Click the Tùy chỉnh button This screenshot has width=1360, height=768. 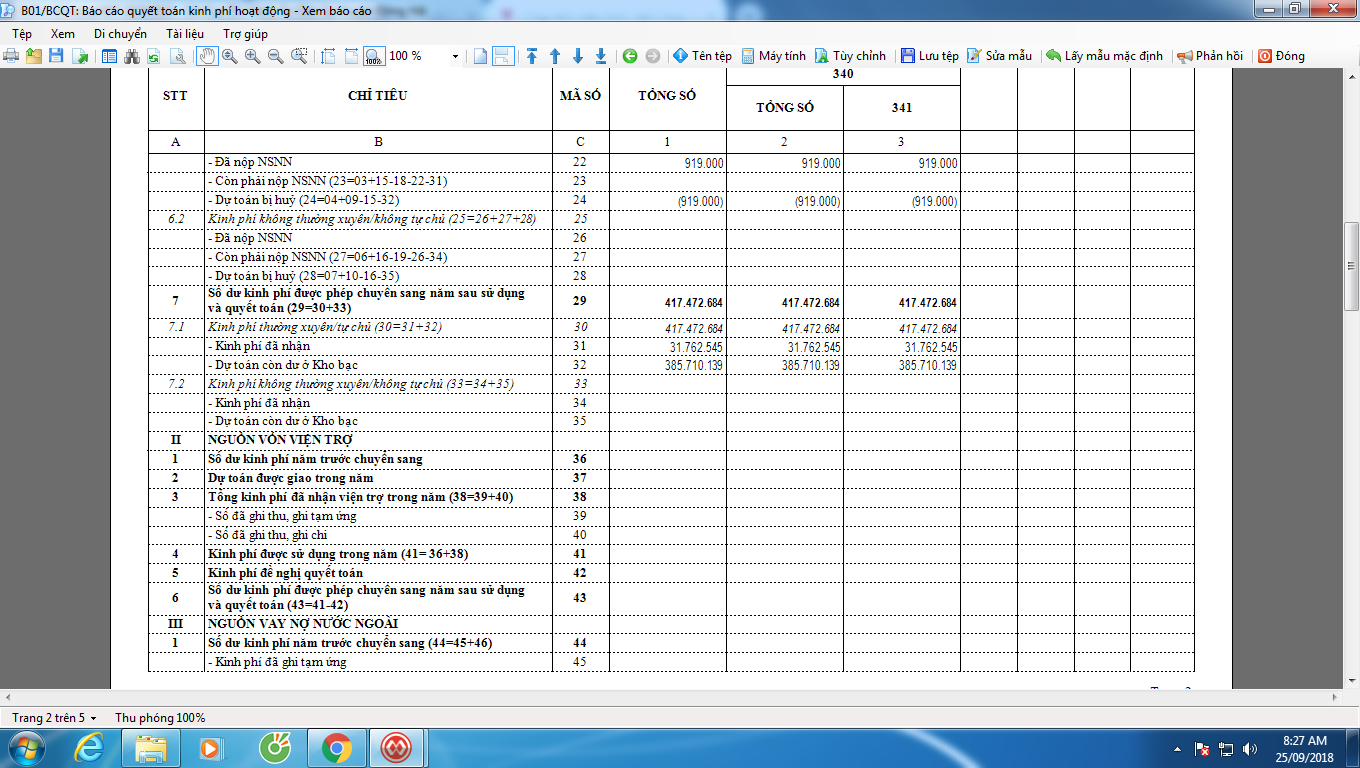[850, 56]
